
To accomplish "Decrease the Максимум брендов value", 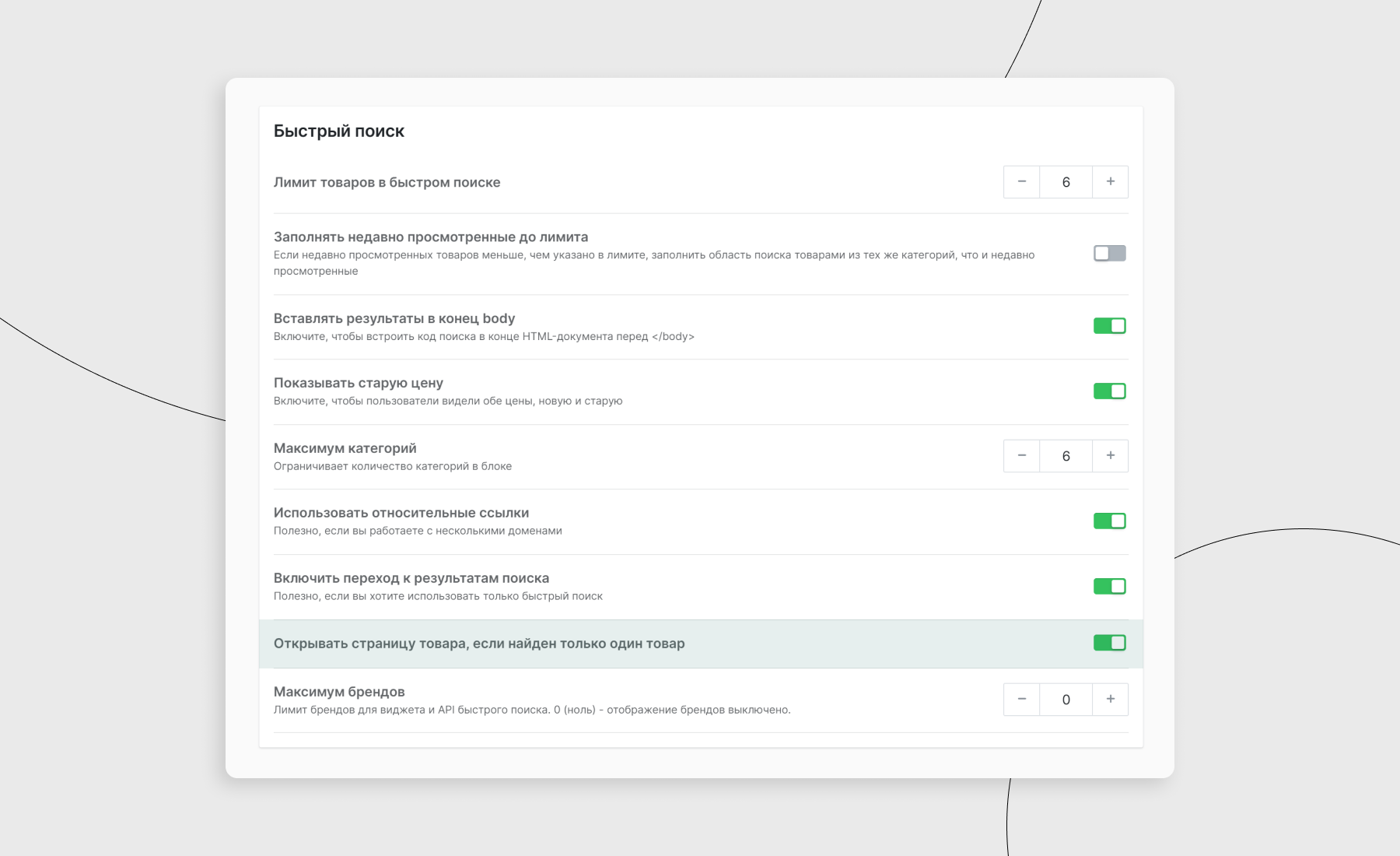I will point(1021,700).
